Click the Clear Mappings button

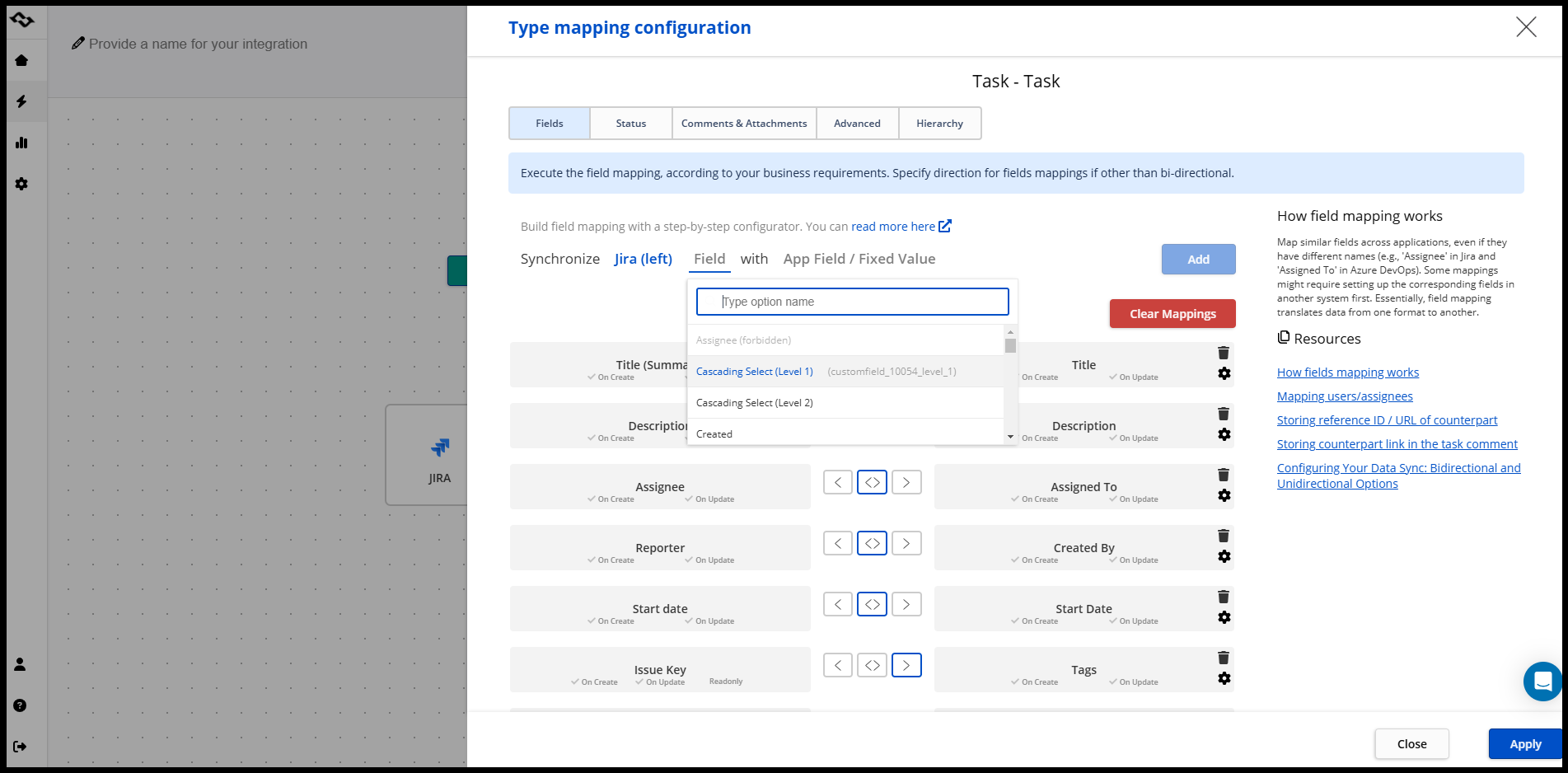(1172, 314)
